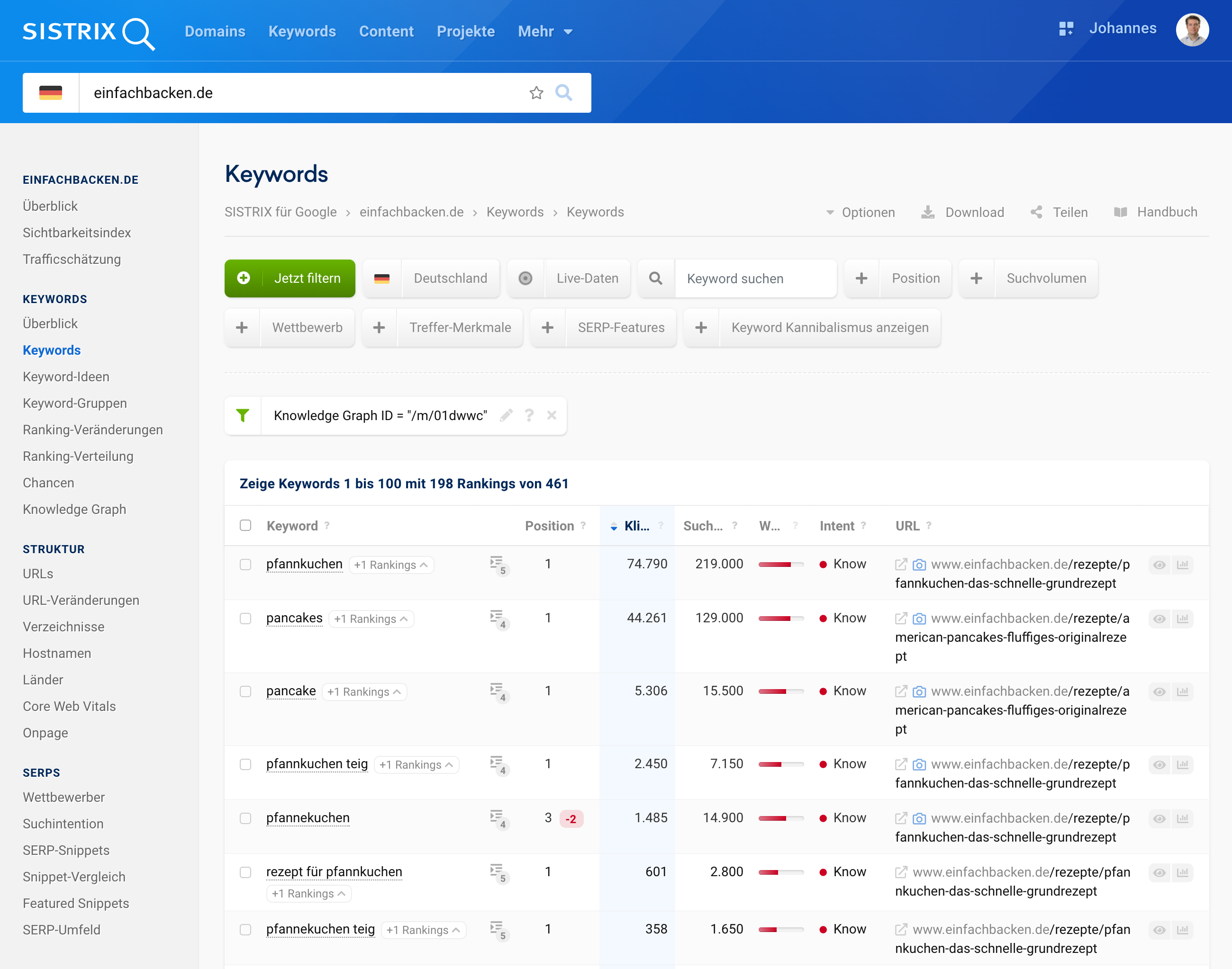Click eye icon in pfannkuchen teig row
Viewport: 1232px width, 969px height.
click(1160, 765)
